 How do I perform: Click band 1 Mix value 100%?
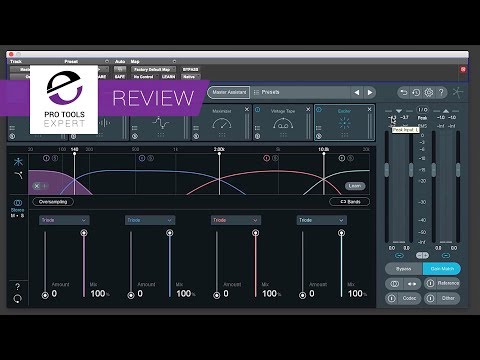[x=100, y=293]
